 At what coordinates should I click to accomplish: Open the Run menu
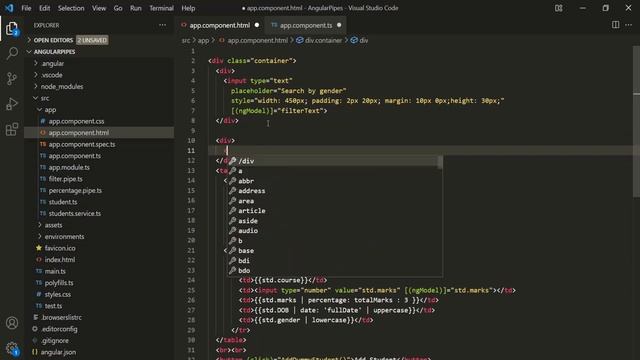136,8
